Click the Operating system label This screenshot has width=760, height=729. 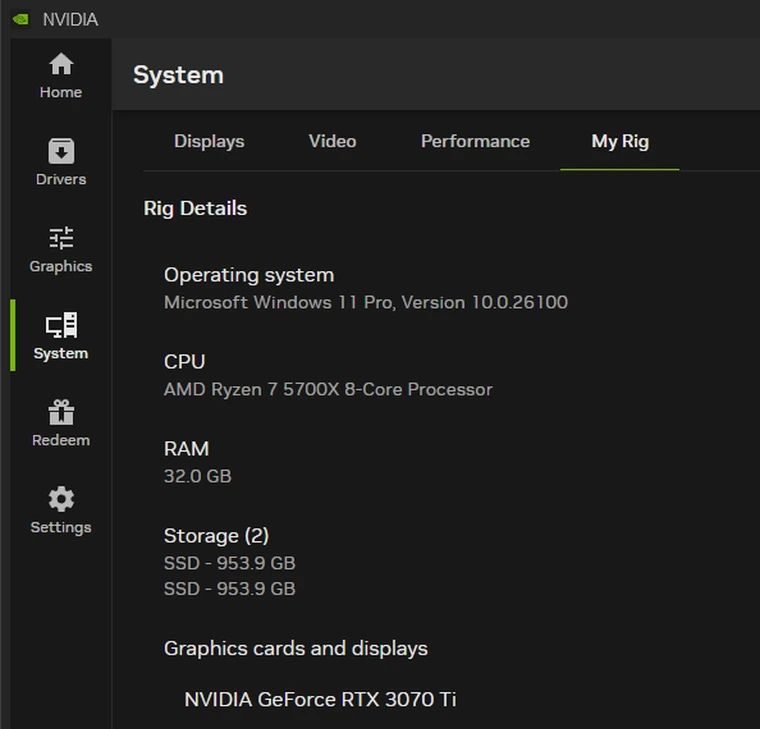point(249,275)
